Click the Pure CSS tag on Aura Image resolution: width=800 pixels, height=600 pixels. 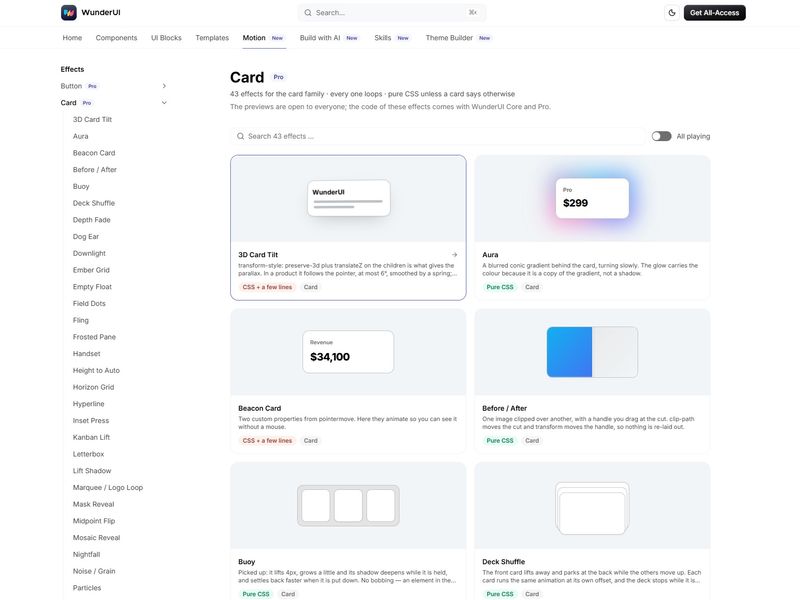pyautogui.click(x=500, y=287)
